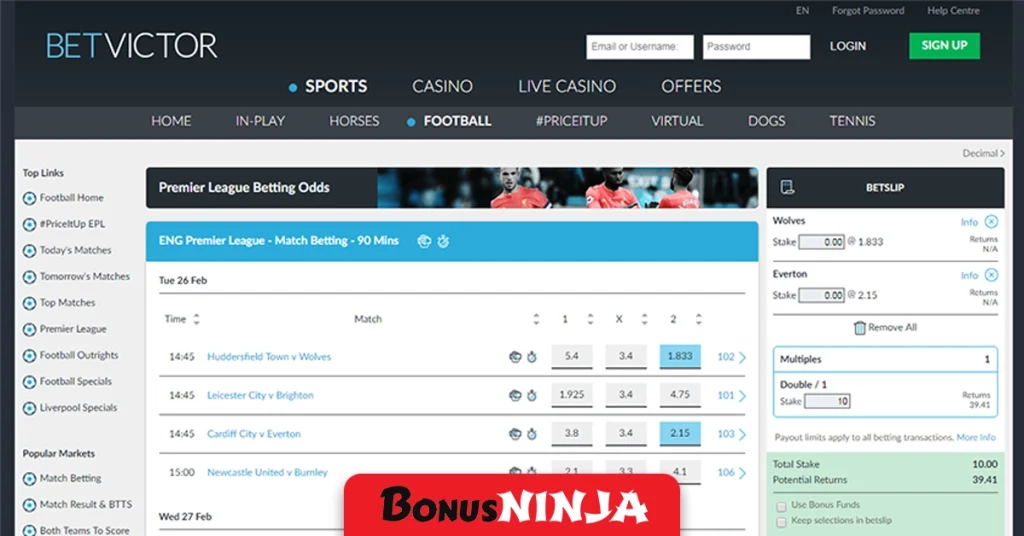This screenshot has width=1024, height=536.
Task: Deselect the highlighted 1.833 Wolves odds
Action: [680, 356]
